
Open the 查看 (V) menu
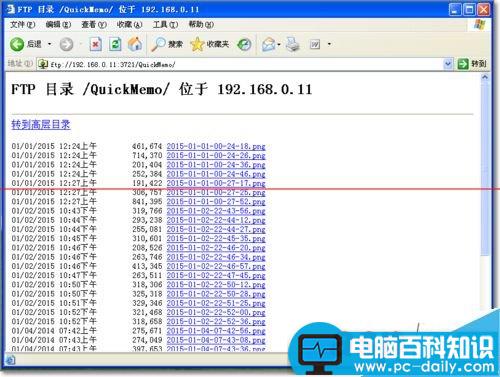(x=94, y=24)
